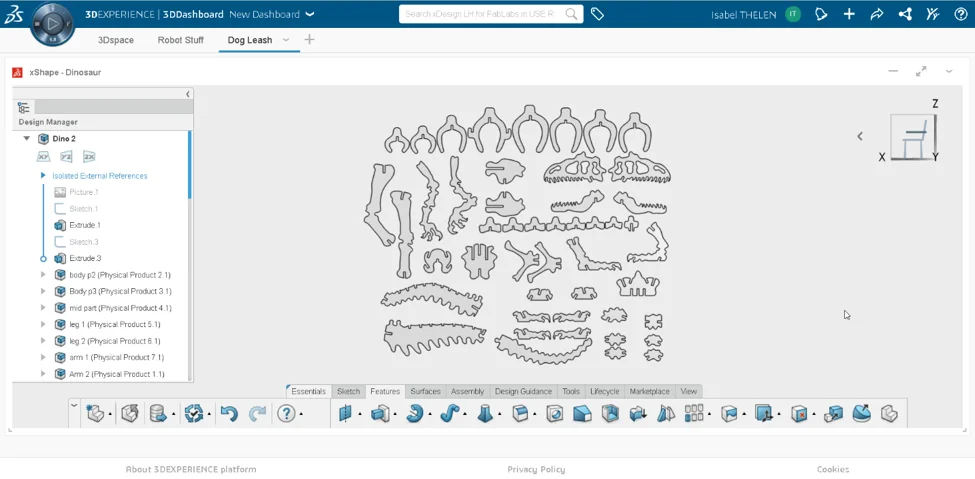
Task: Select the YZ plane icon
Action: (66, 156)
